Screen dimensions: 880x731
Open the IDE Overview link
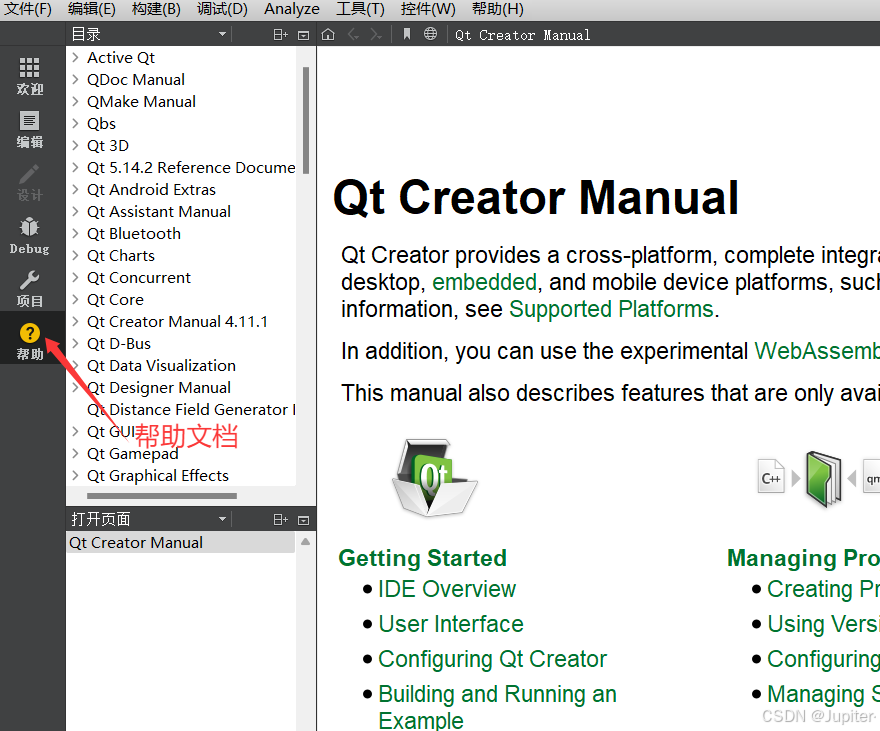[x=447, y=589]
